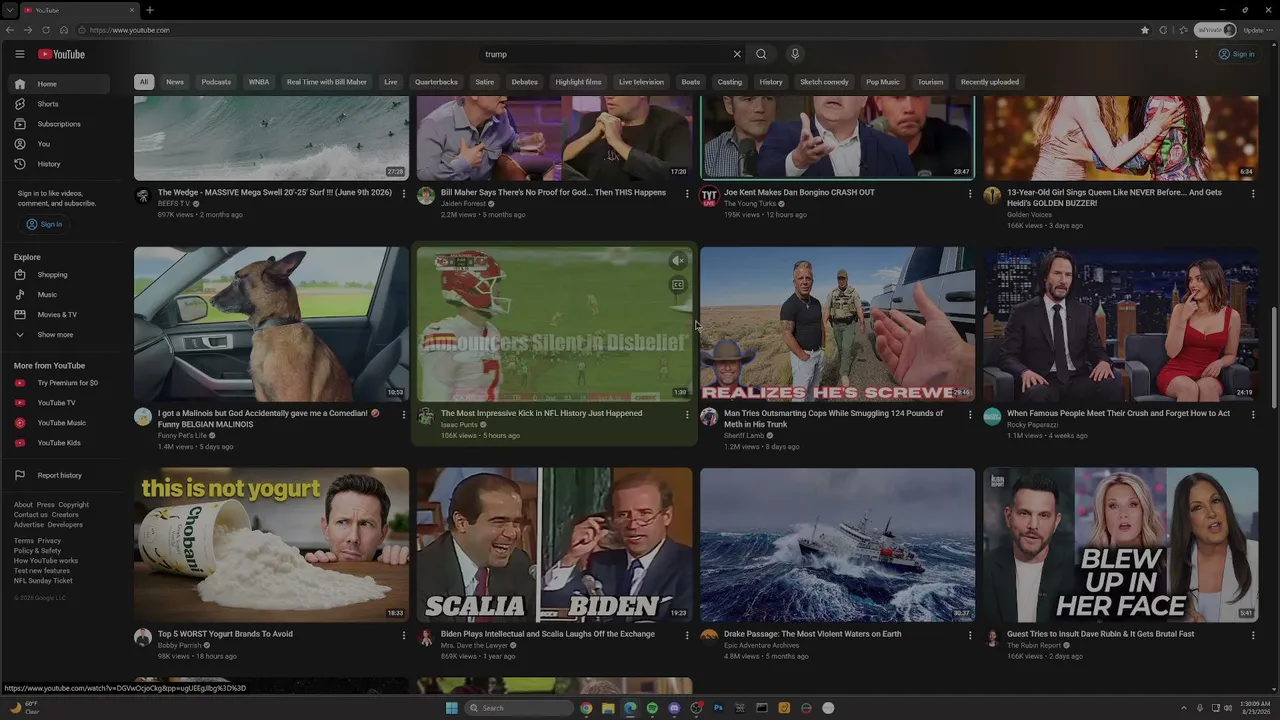
Task: Open Subscriptions in the sidebar
Action: tap(60, 124)
